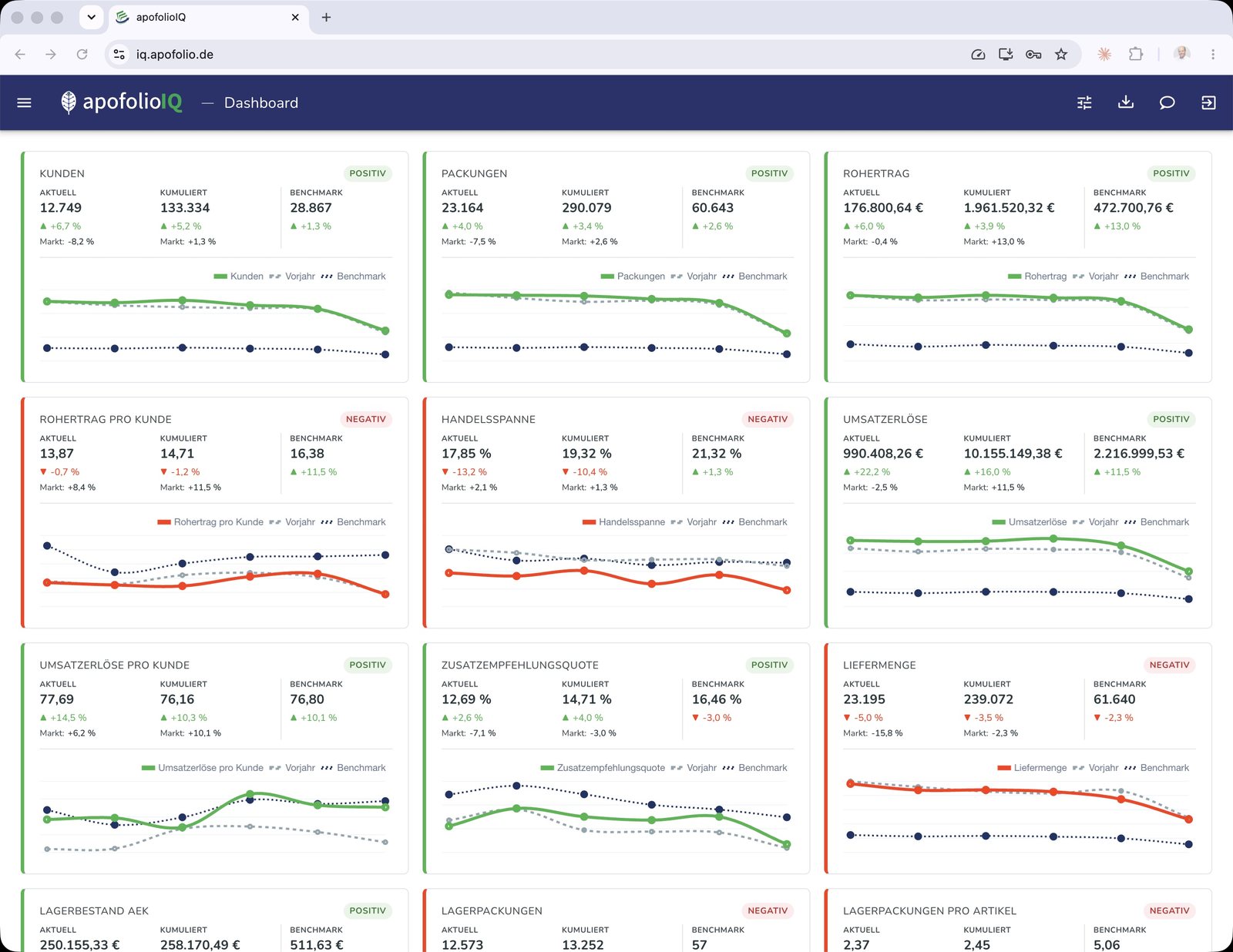Click the browser forward arrow
1233x952 pixels.
[x=51, y=54]
